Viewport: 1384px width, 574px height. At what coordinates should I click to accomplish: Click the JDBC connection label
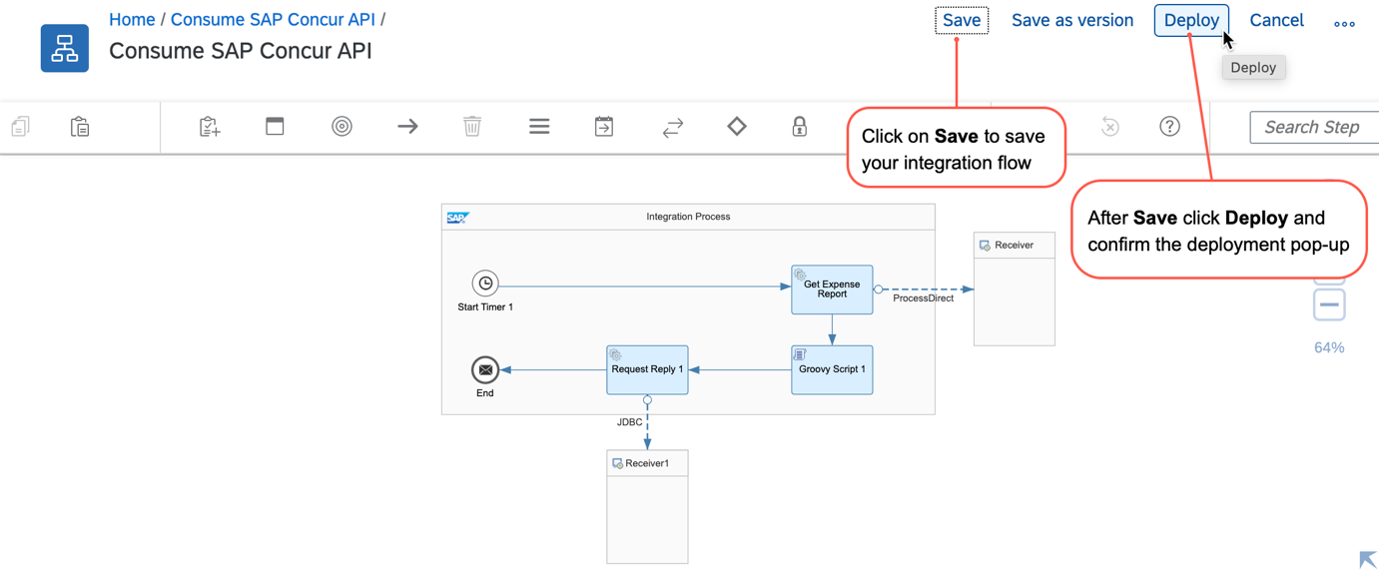pos(630,422)
